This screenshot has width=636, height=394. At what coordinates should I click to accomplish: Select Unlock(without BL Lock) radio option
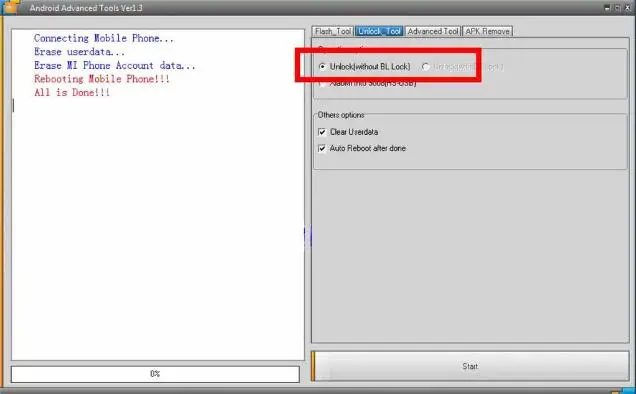point(322,67)
